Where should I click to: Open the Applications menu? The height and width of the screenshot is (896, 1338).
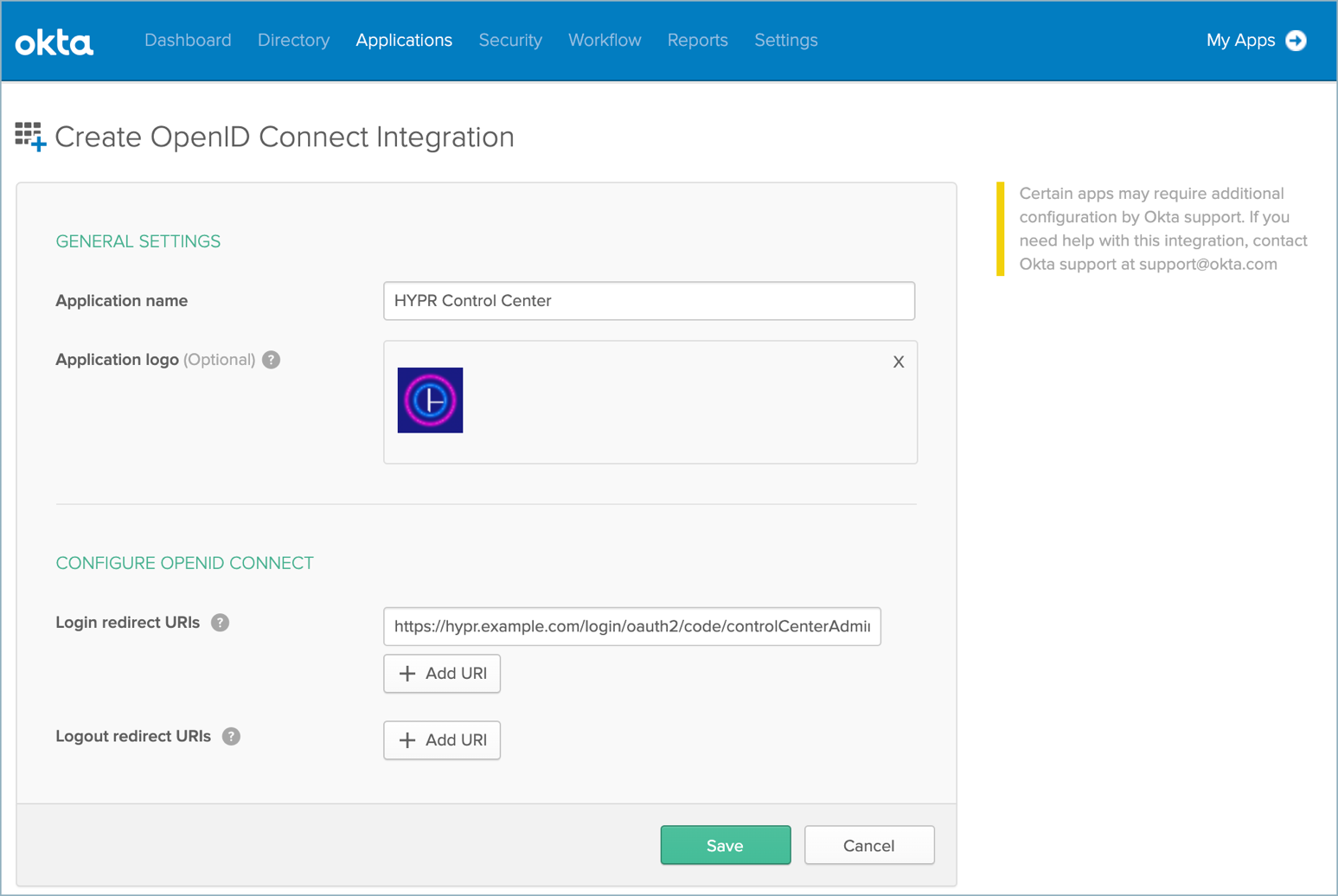coord(404,41)
